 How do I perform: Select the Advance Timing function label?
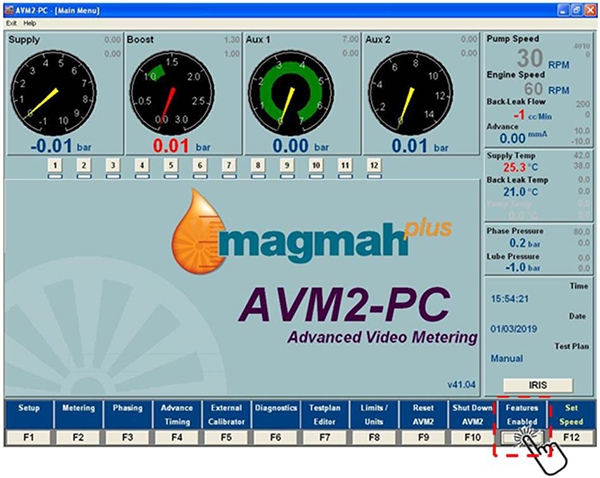coord(177,414)
